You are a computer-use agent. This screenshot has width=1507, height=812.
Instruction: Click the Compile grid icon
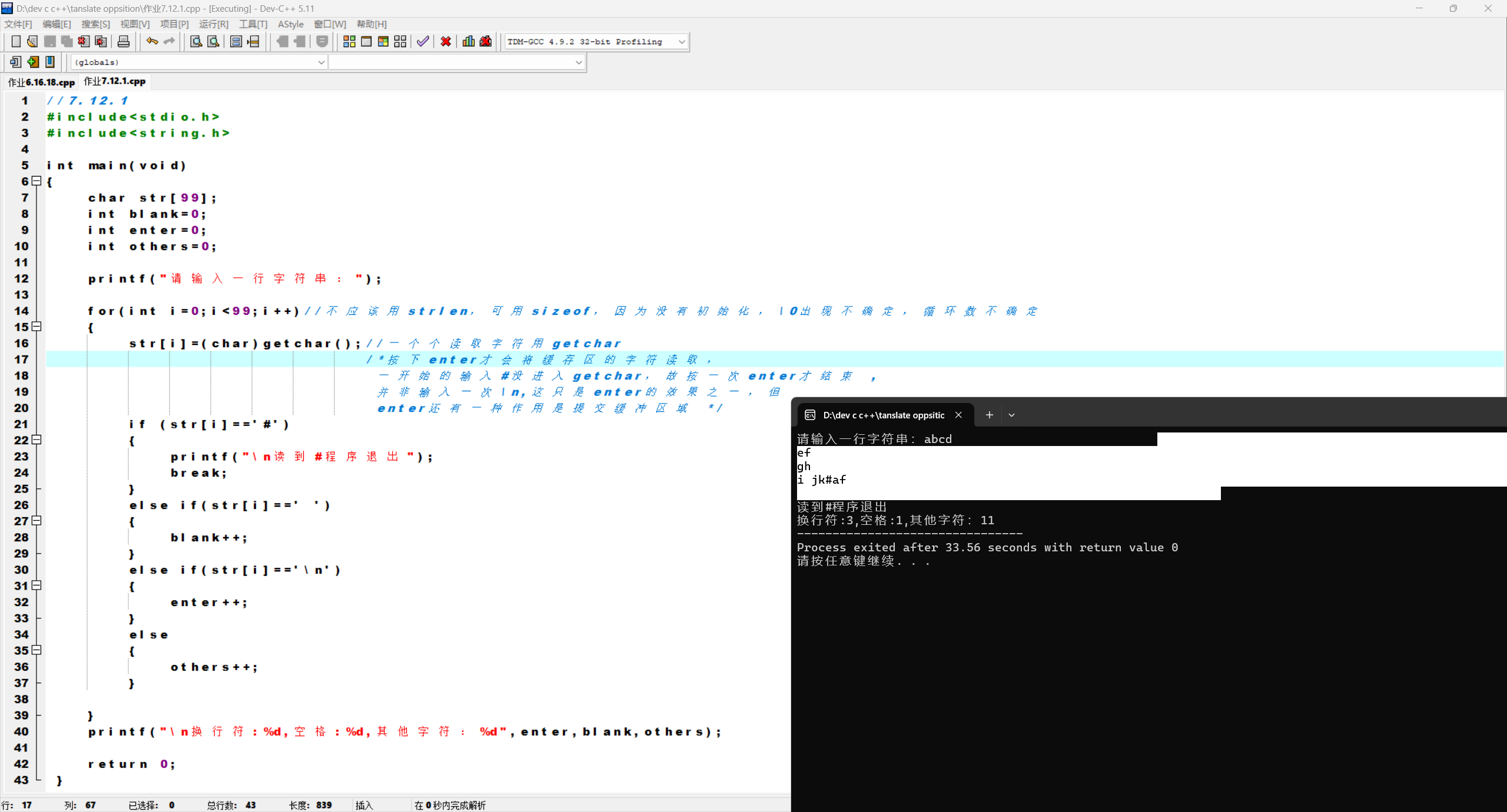tap(349, 41)
